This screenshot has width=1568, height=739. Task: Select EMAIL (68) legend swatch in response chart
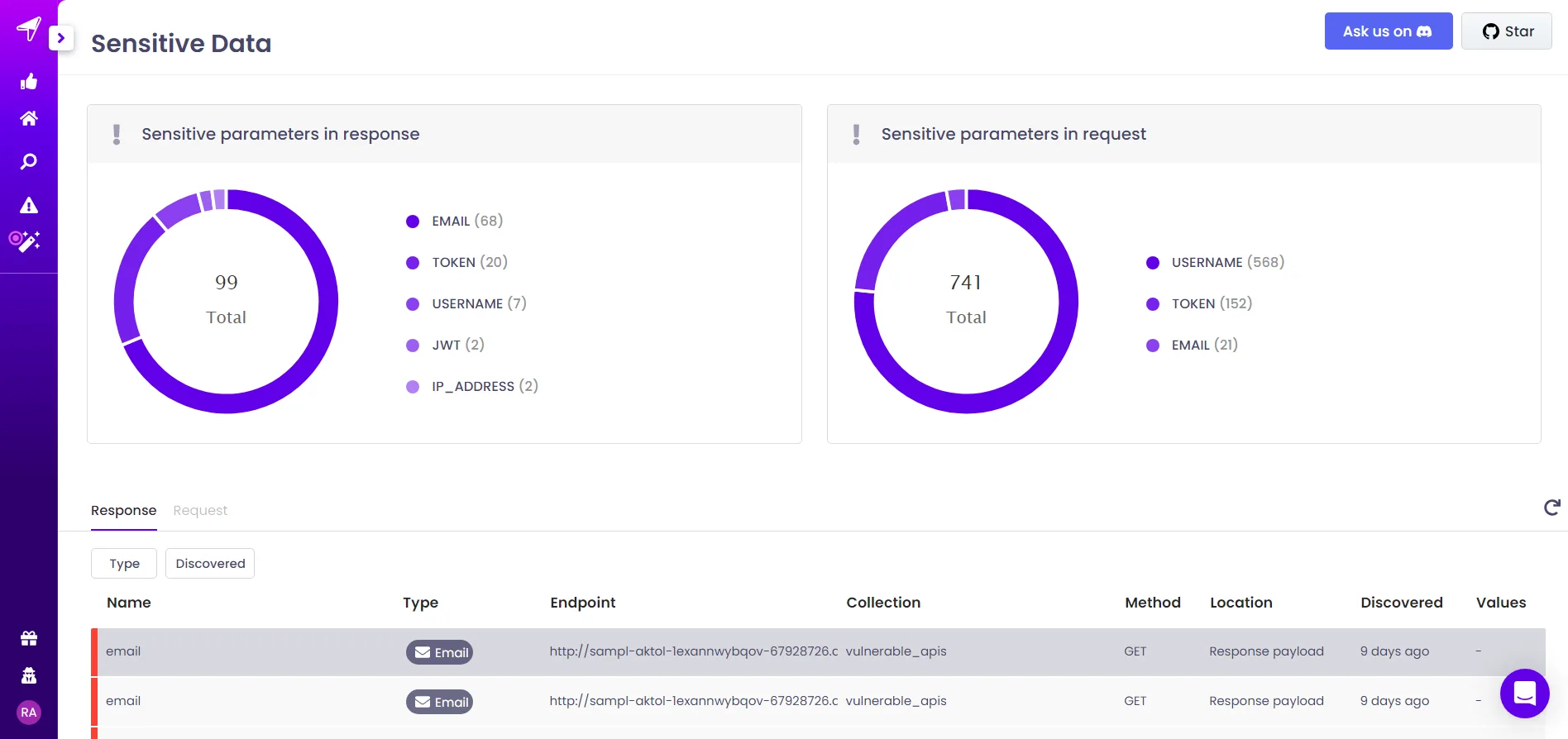pos(413,222)
